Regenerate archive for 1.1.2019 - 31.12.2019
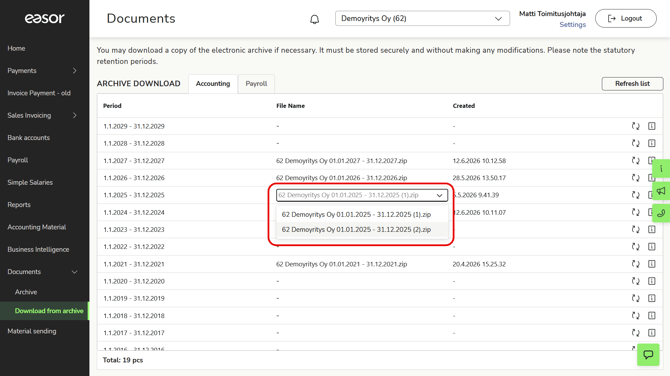Viewport: 670px width, 376px height. click(x=635, y=298)
